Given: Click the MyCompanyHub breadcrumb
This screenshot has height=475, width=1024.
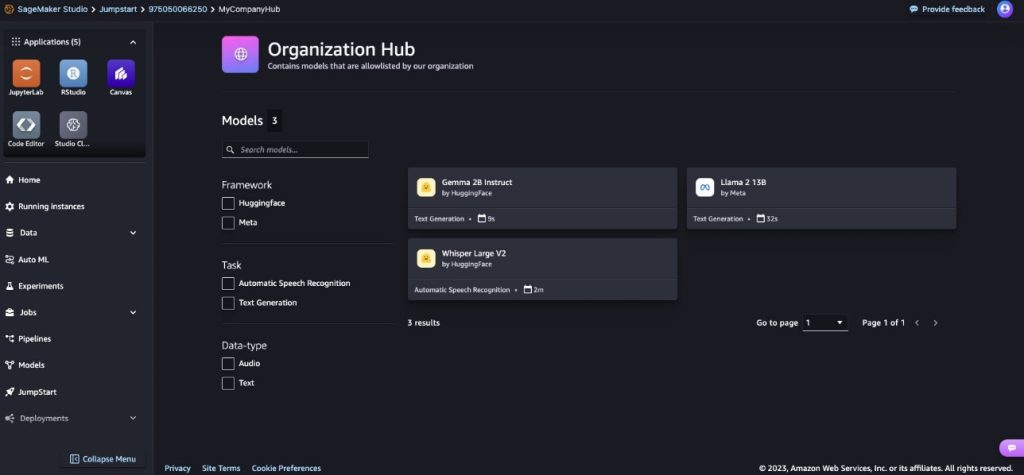Looking at the screenshot, I should click(x=249, y=9).
